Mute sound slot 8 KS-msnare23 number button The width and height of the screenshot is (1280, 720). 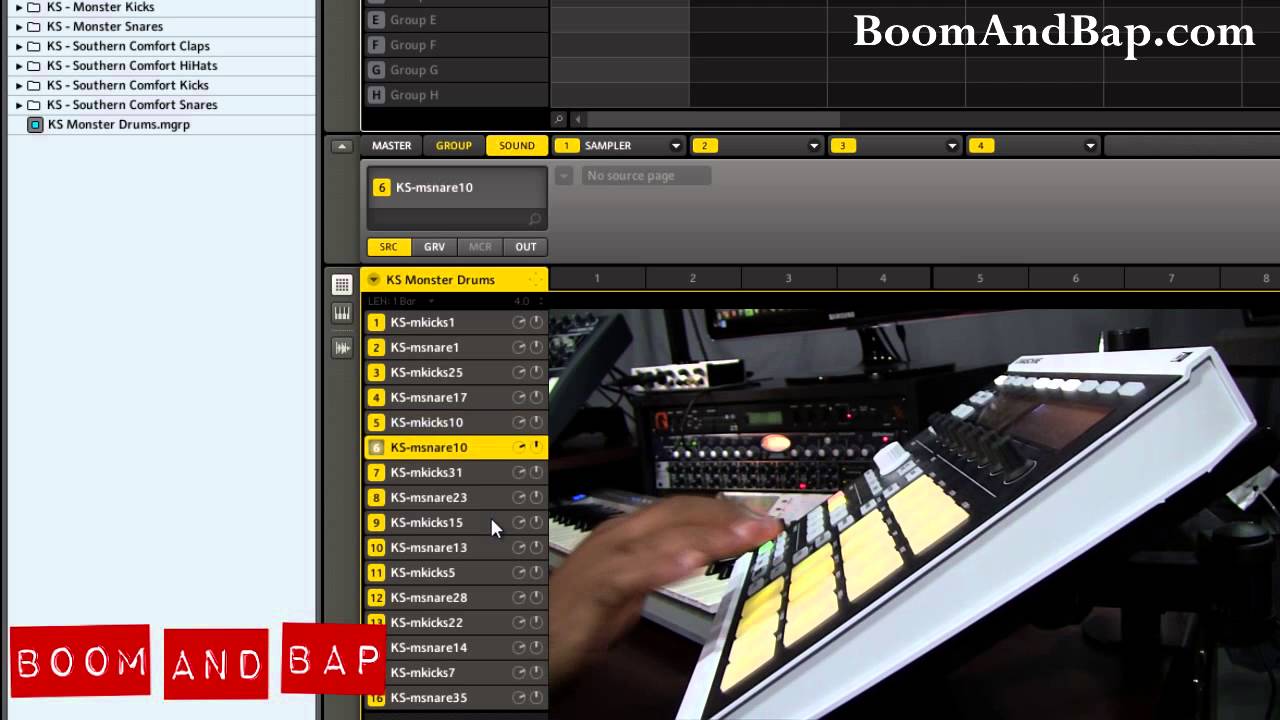pos(376,497)
